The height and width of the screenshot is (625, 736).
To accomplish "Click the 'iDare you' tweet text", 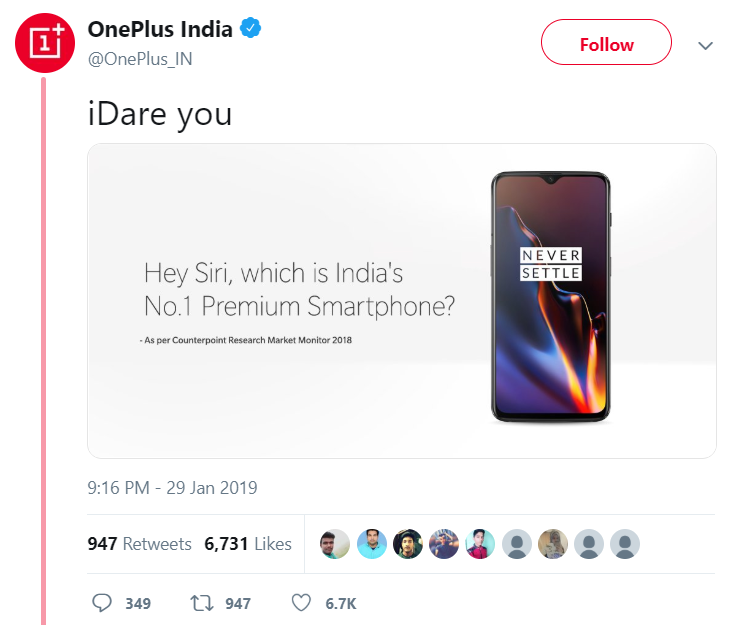I will 160,113.
